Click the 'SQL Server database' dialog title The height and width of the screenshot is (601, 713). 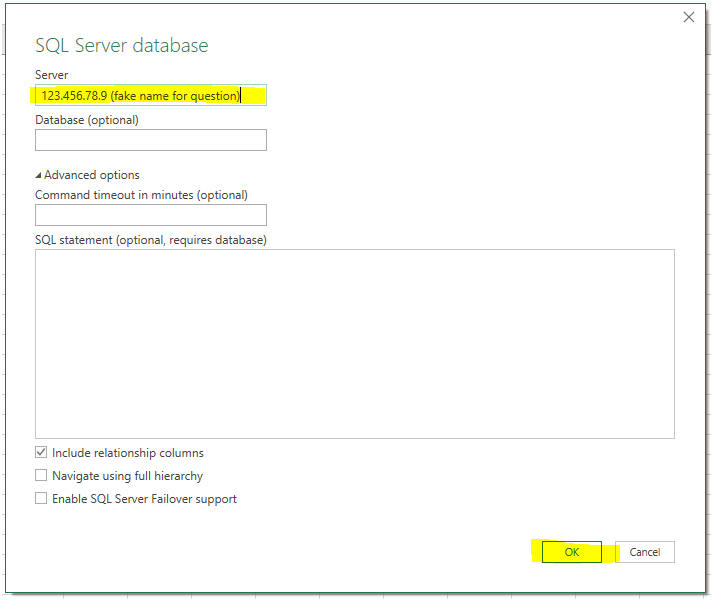122,45
